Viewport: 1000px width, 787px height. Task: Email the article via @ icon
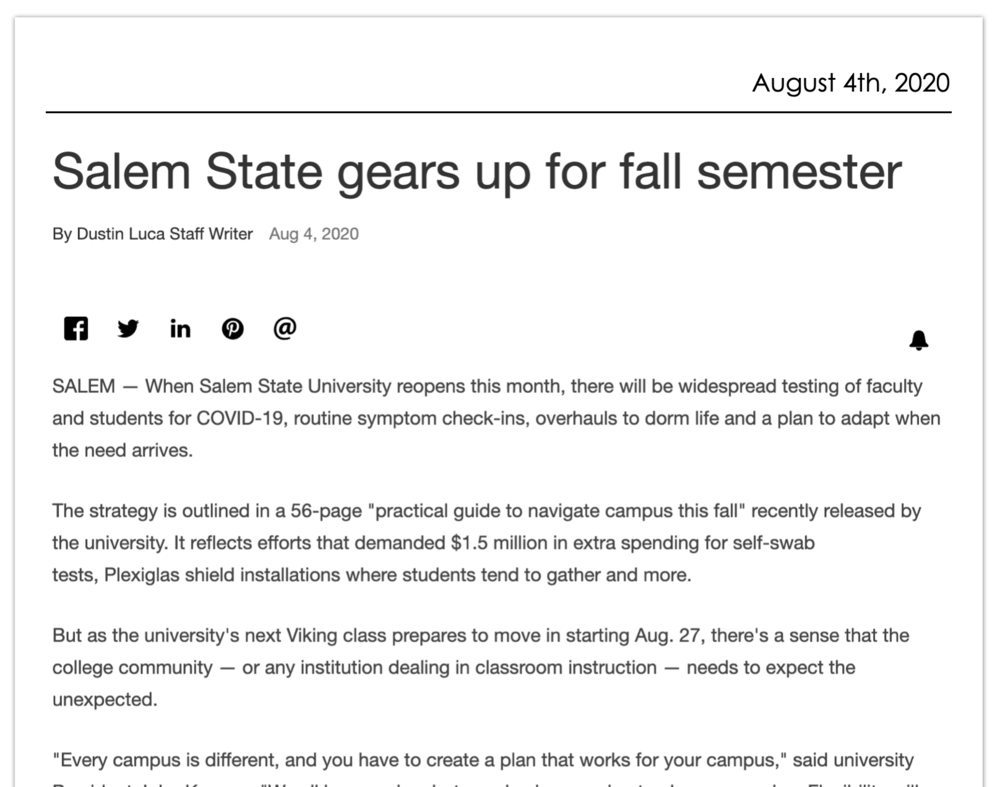285,328
